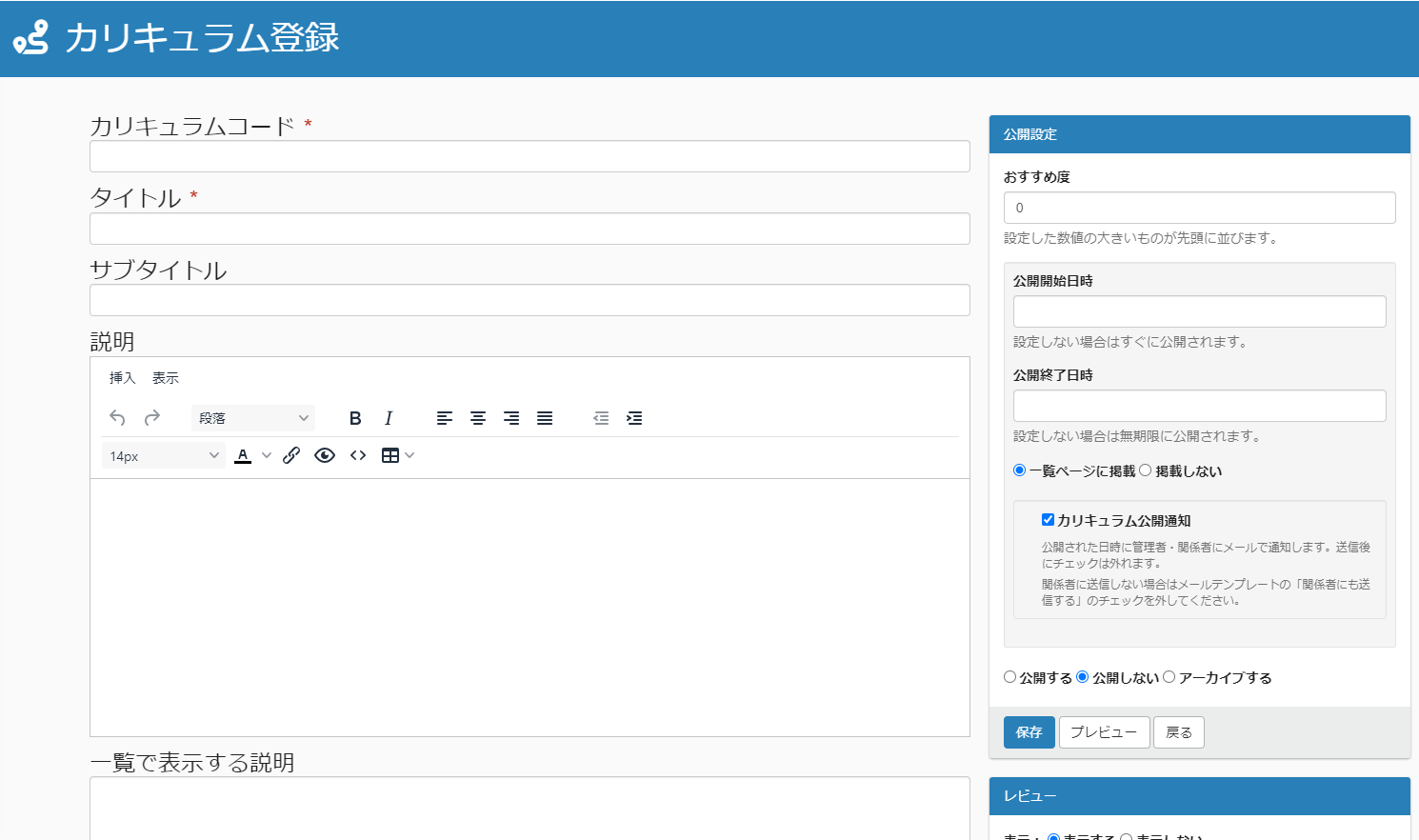The width and height of the screenshot is (1419, 840).
Task: Open the 挿入 menu in editor
Action: coord(123,378)
